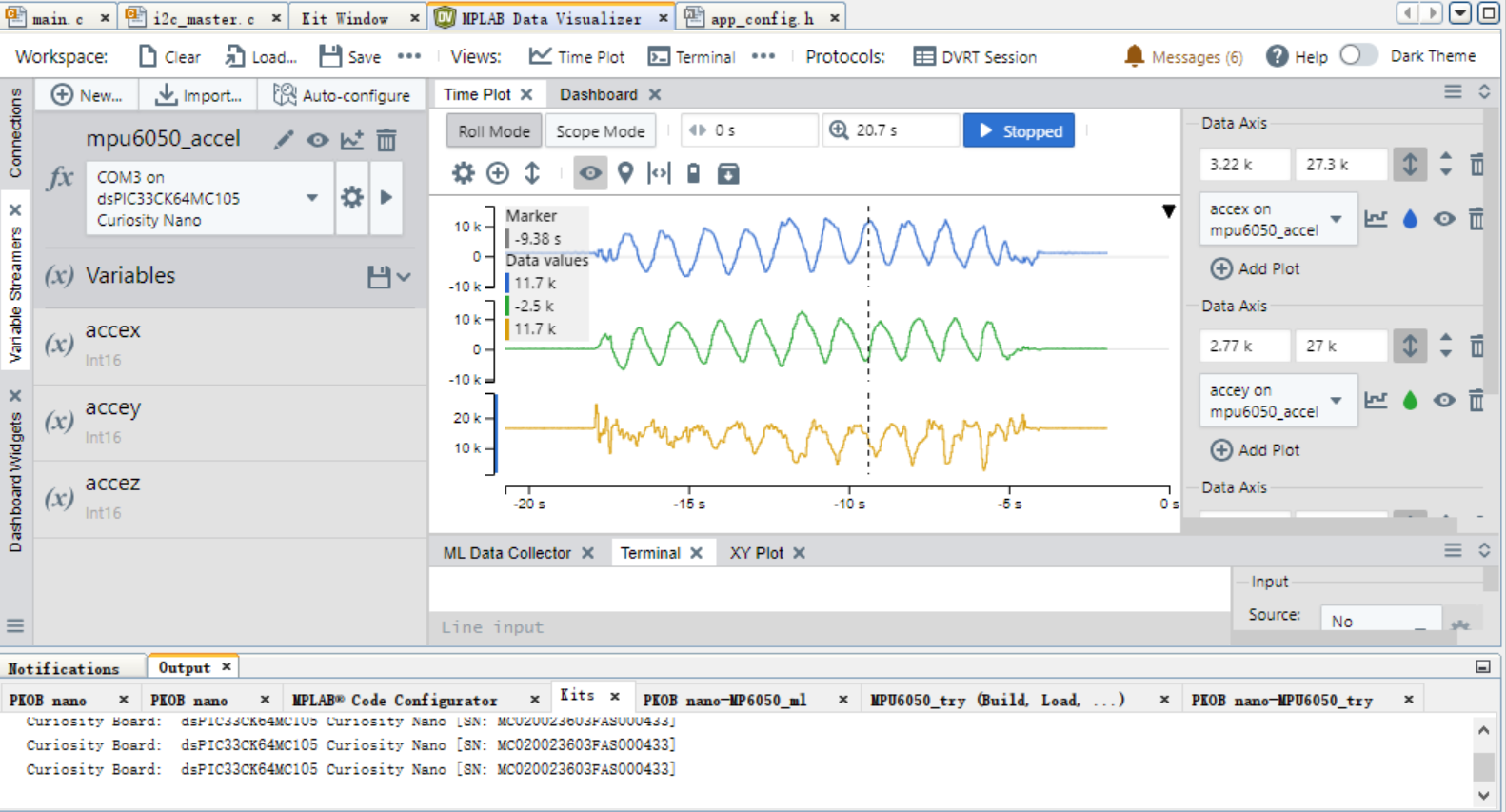Viewport: 1506px width, 812px height.
Task: Change accex plot line style icon
Action: (x=1376, y=219)
